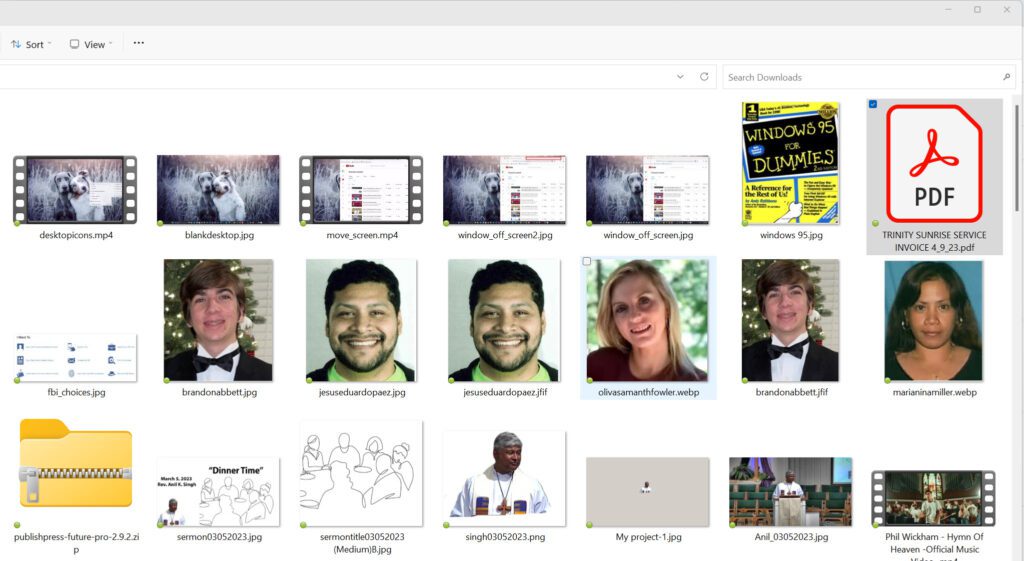Expand the address bar history dropdown
This screenshot has width=1024, height=561.
click(680, 76)
